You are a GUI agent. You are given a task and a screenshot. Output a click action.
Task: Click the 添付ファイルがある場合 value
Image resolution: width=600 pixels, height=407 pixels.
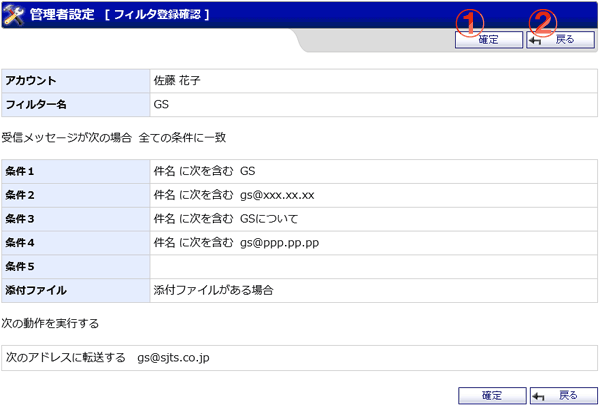point(214,290)
